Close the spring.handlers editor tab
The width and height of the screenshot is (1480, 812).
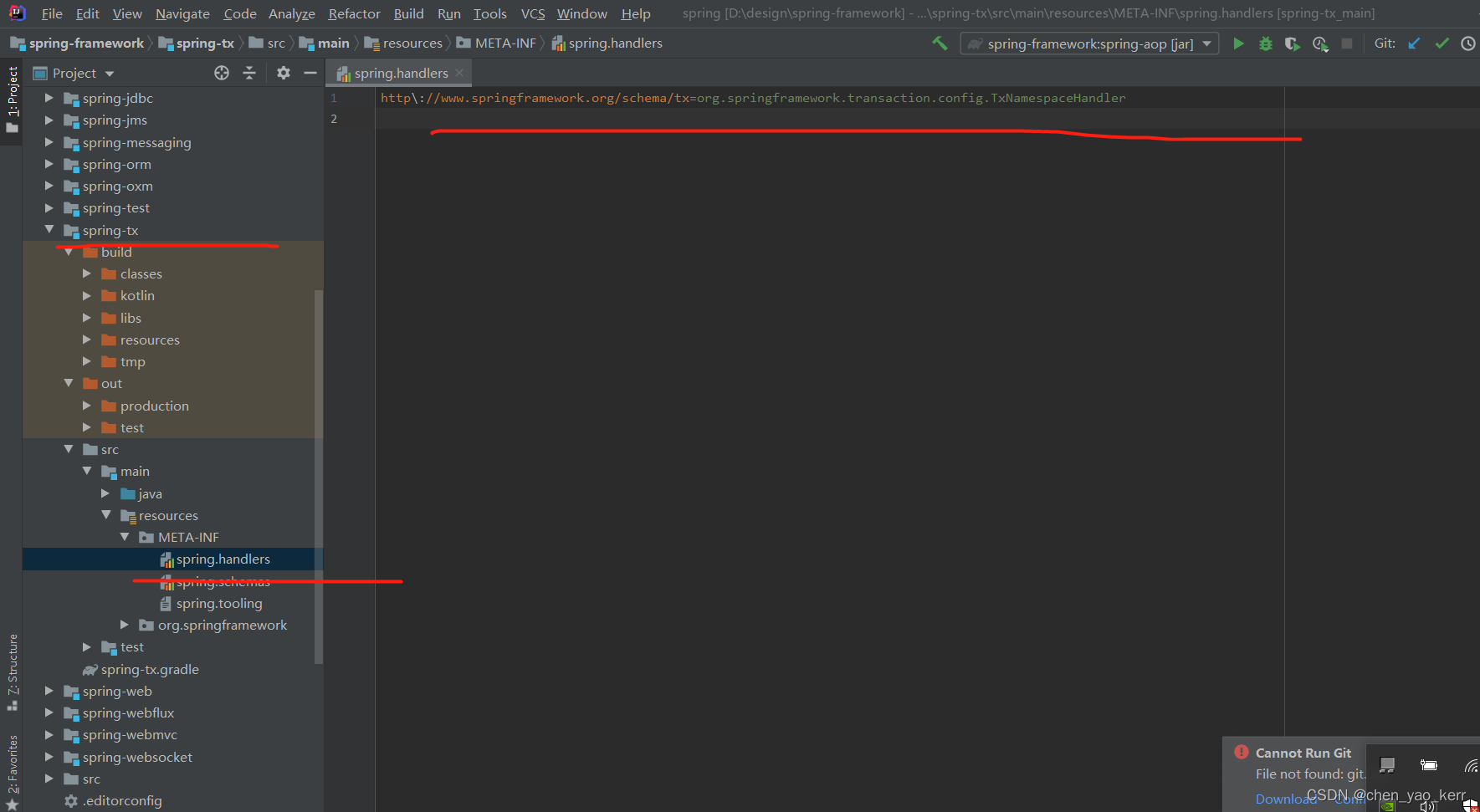pos(459,73)
